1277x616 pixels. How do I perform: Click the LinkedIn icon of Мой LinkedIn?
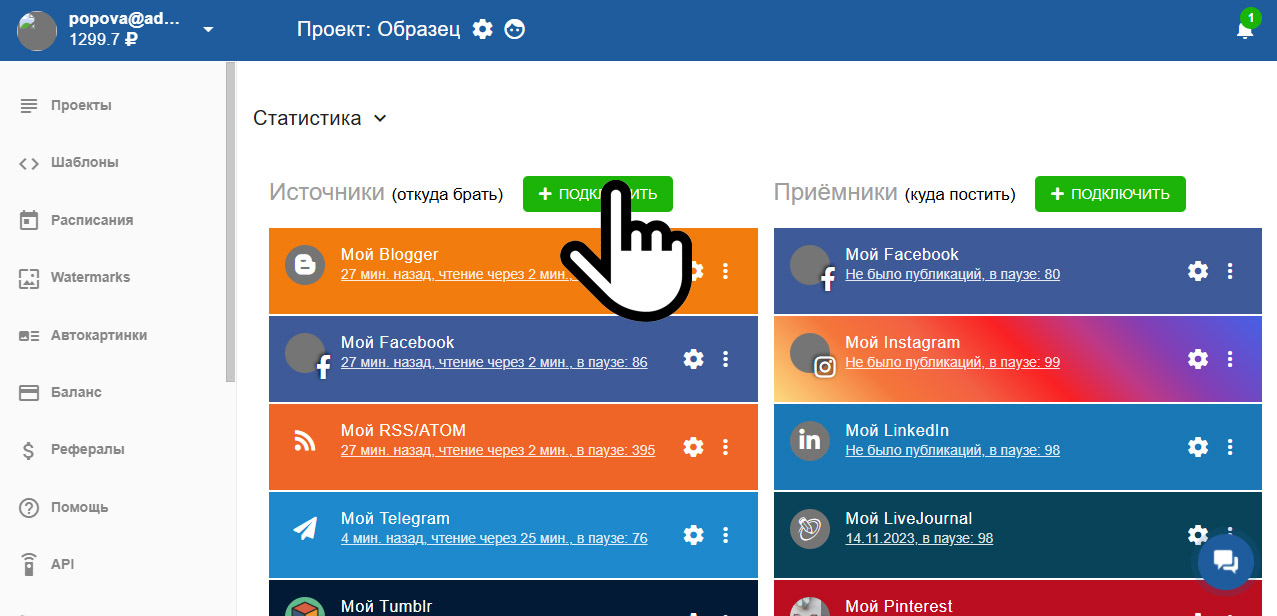(810, 441)
